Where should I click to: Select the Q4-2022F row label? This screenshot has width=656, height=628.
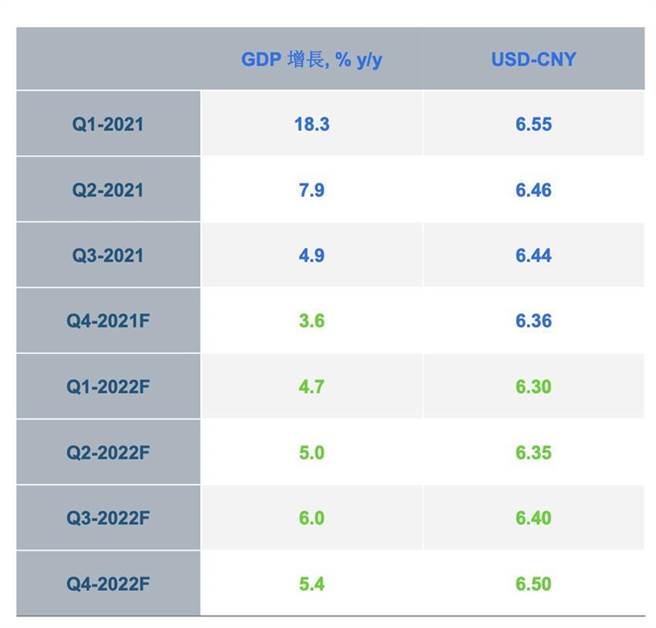pos(107,583)
